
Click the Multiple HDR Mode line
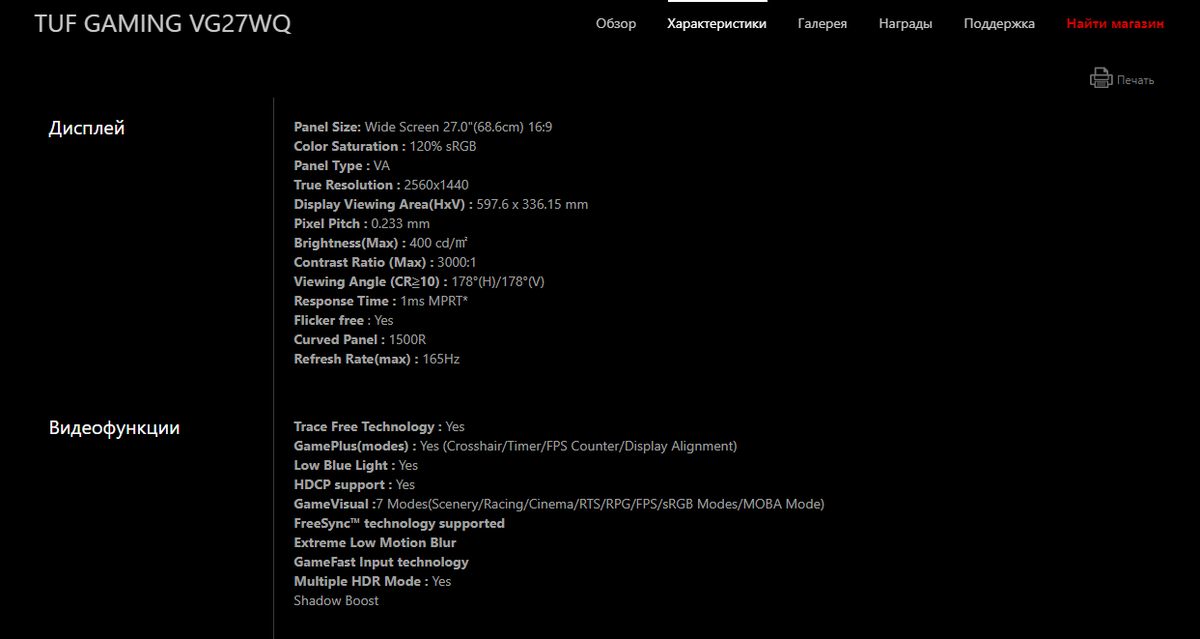tap(373, 581)
